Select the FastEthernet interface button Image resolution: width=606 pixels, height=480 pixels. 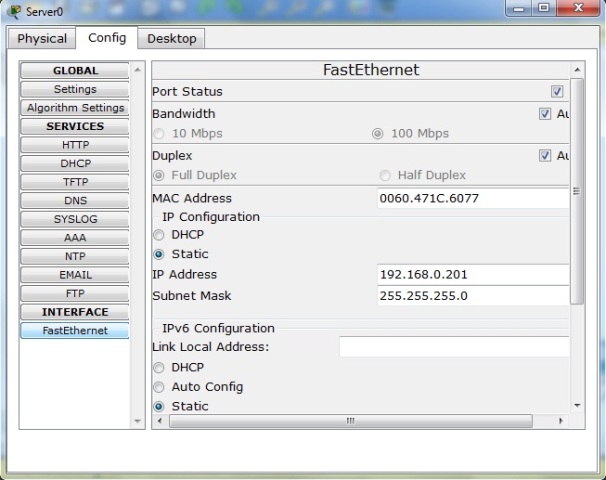click(x=75, y=331)
